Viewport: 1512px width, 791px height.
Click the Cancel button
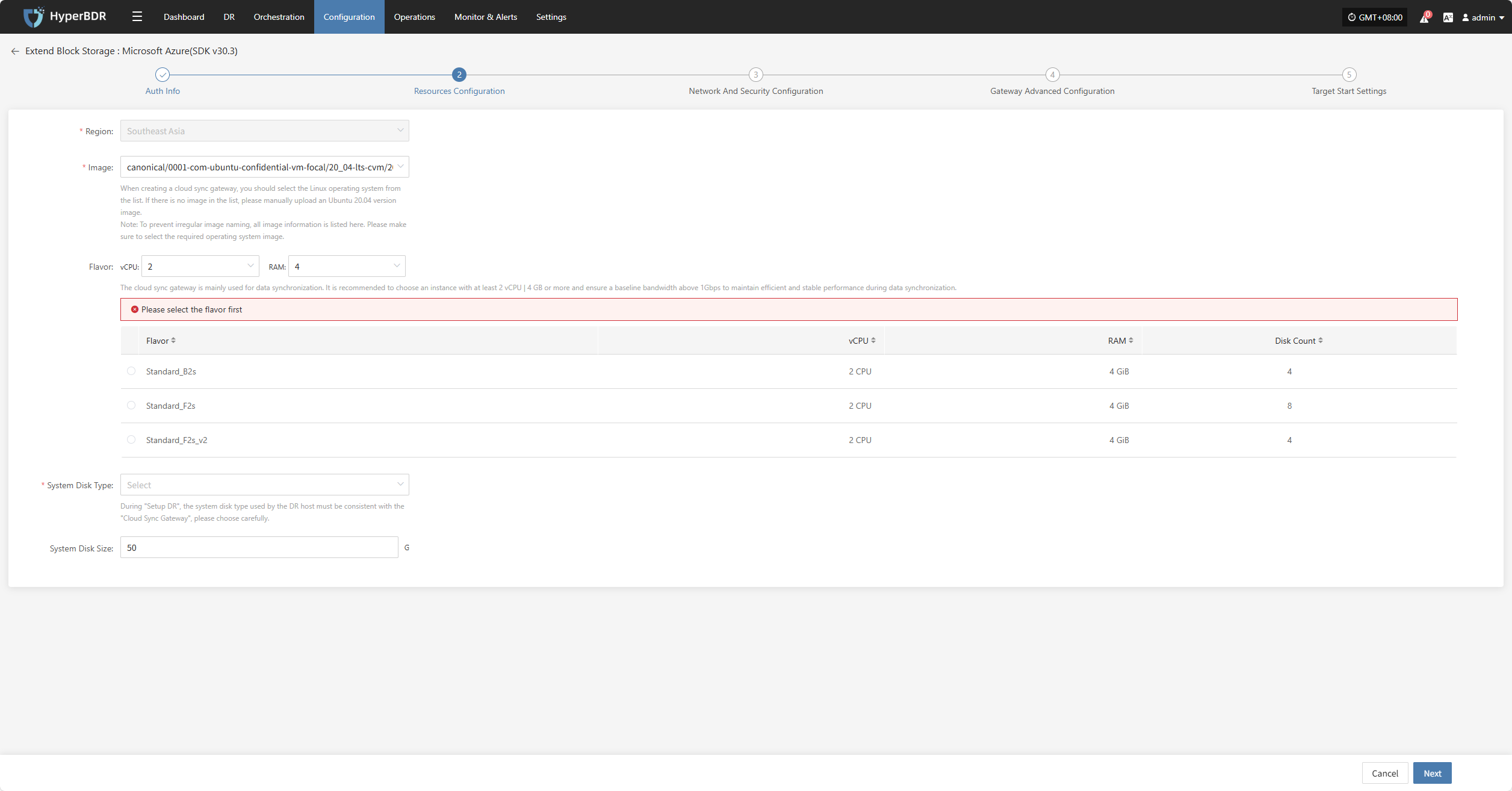(1385, 773)
